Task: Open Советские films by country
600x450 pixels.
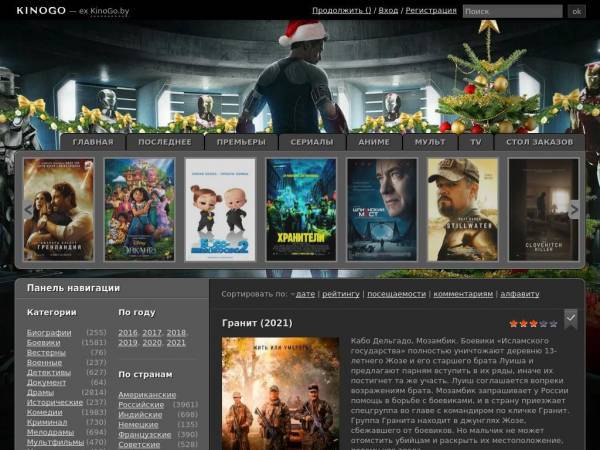Action: tap(139, 445)
